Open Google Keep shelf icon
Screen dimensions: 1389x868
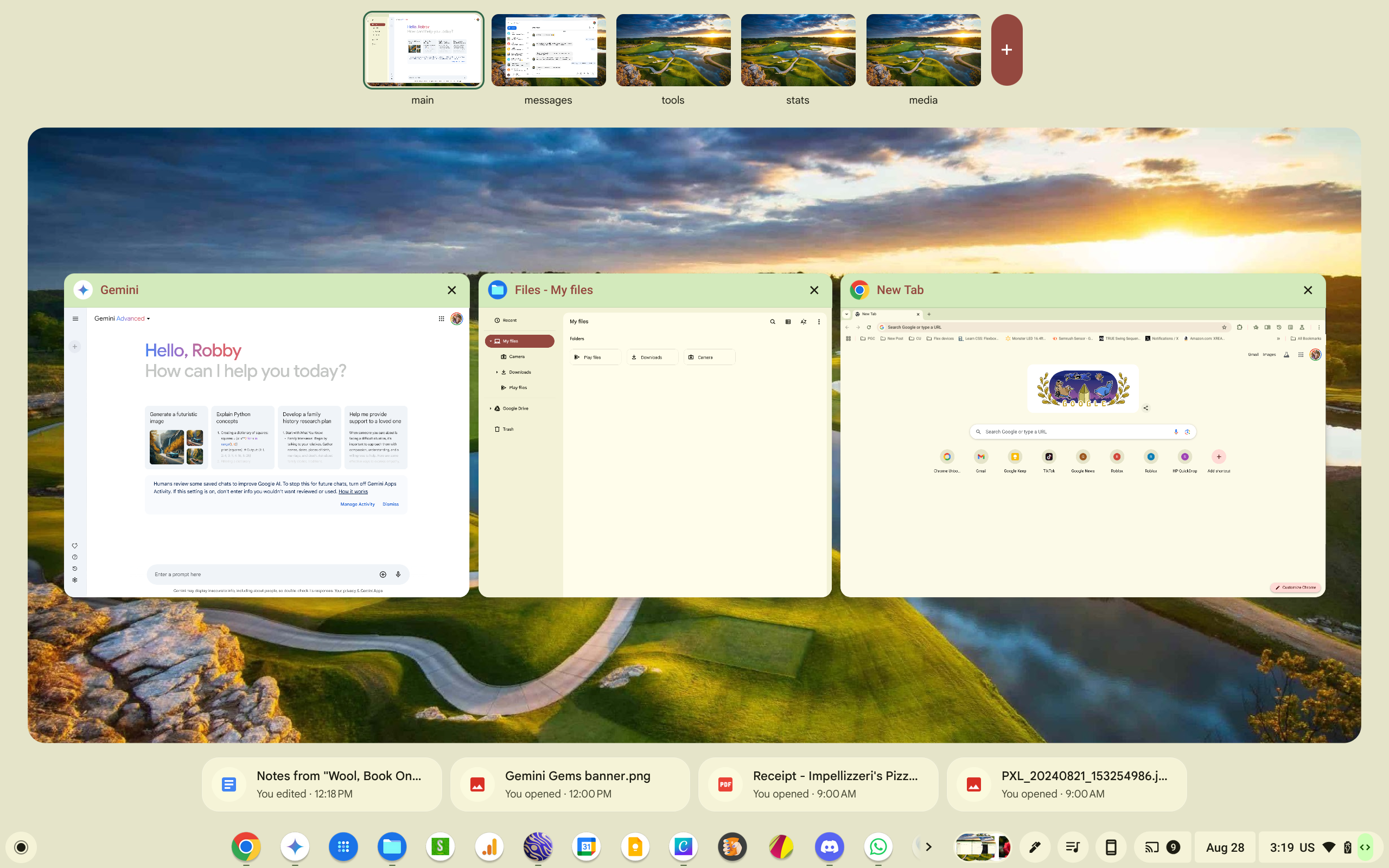(x=635, y=846)
